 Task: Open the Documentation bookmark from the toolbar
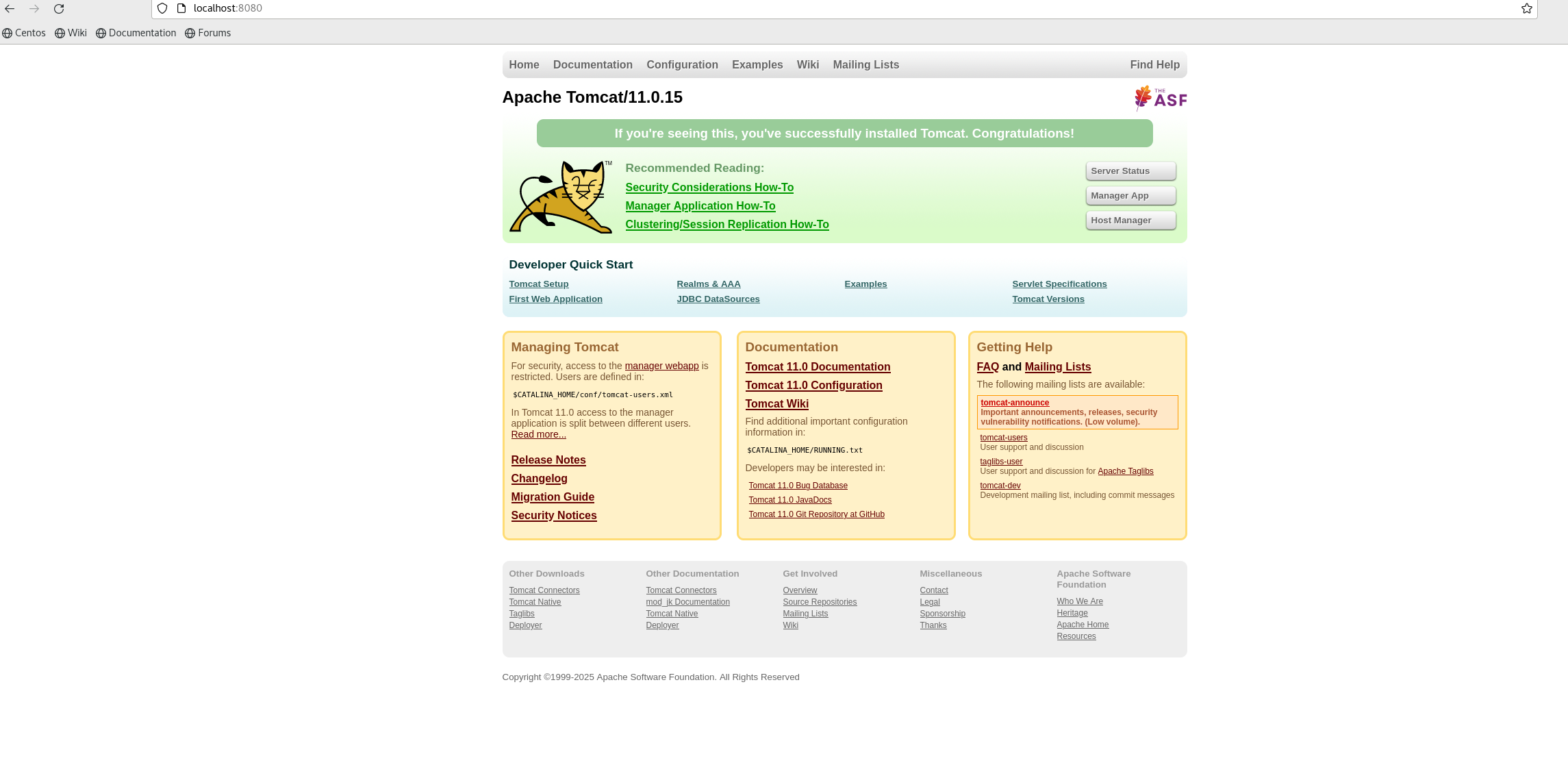point(136,32)
